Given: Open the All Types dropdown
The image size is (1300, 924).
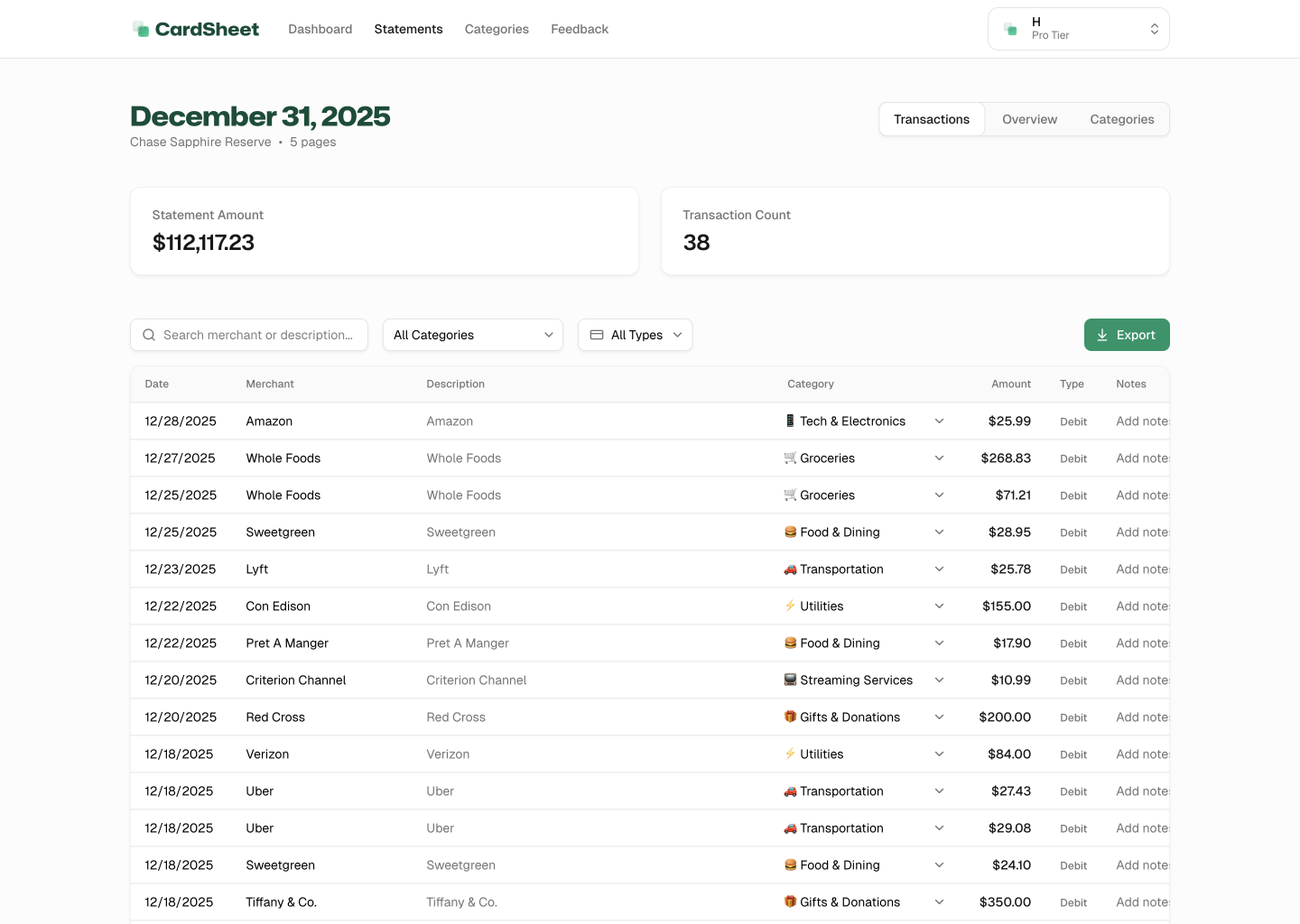Looking at the screenshot, I should 635,335.
